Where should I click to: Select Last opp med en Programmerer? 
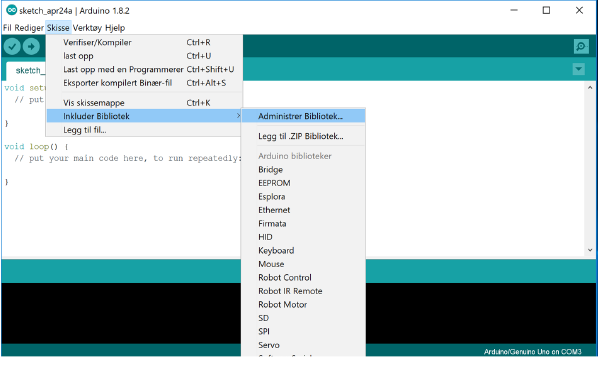[144, 69]
